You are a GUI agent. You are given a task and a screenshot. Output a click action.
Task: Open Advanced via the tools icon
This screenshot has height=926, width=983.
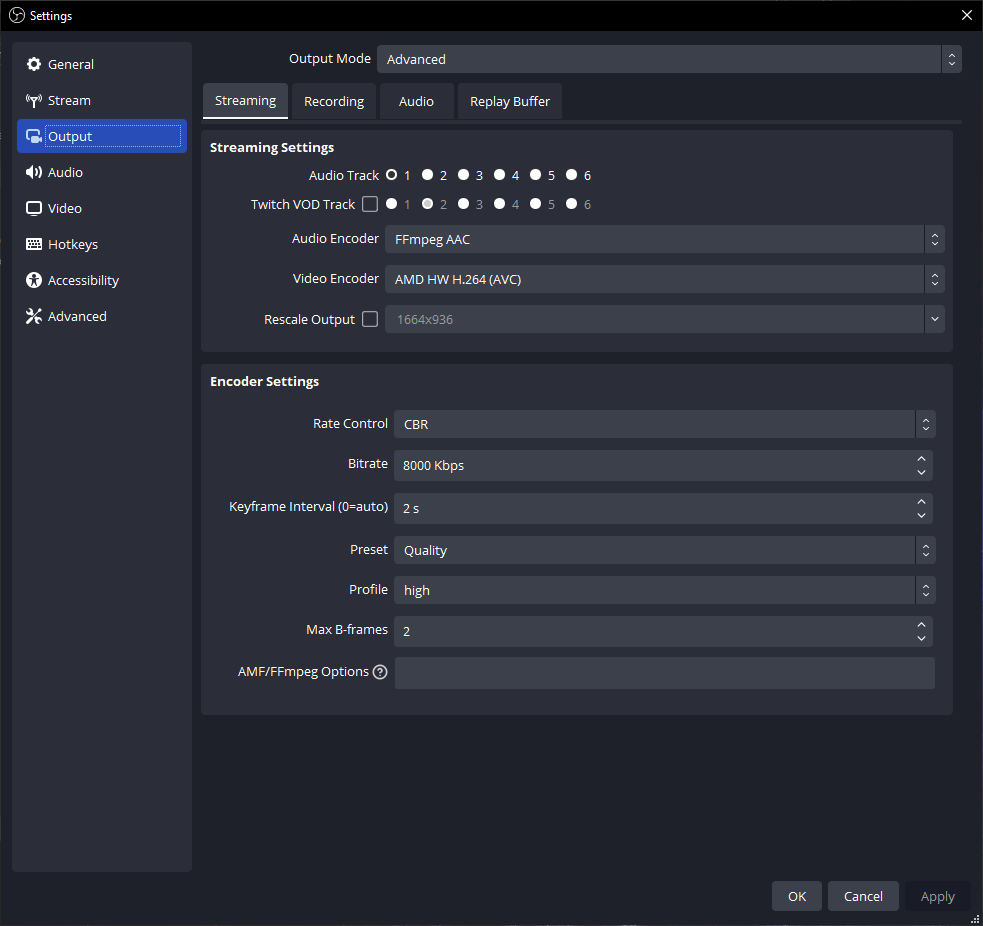pyautogui.click(x=34, y=316)
